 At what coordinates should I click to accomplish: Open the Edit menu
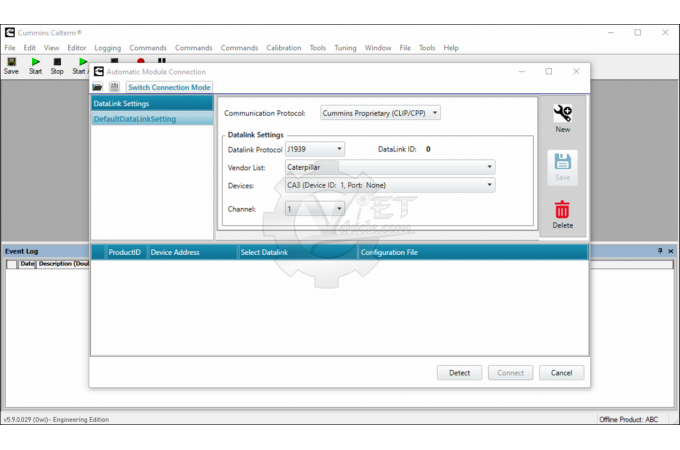tap(29, 48)
